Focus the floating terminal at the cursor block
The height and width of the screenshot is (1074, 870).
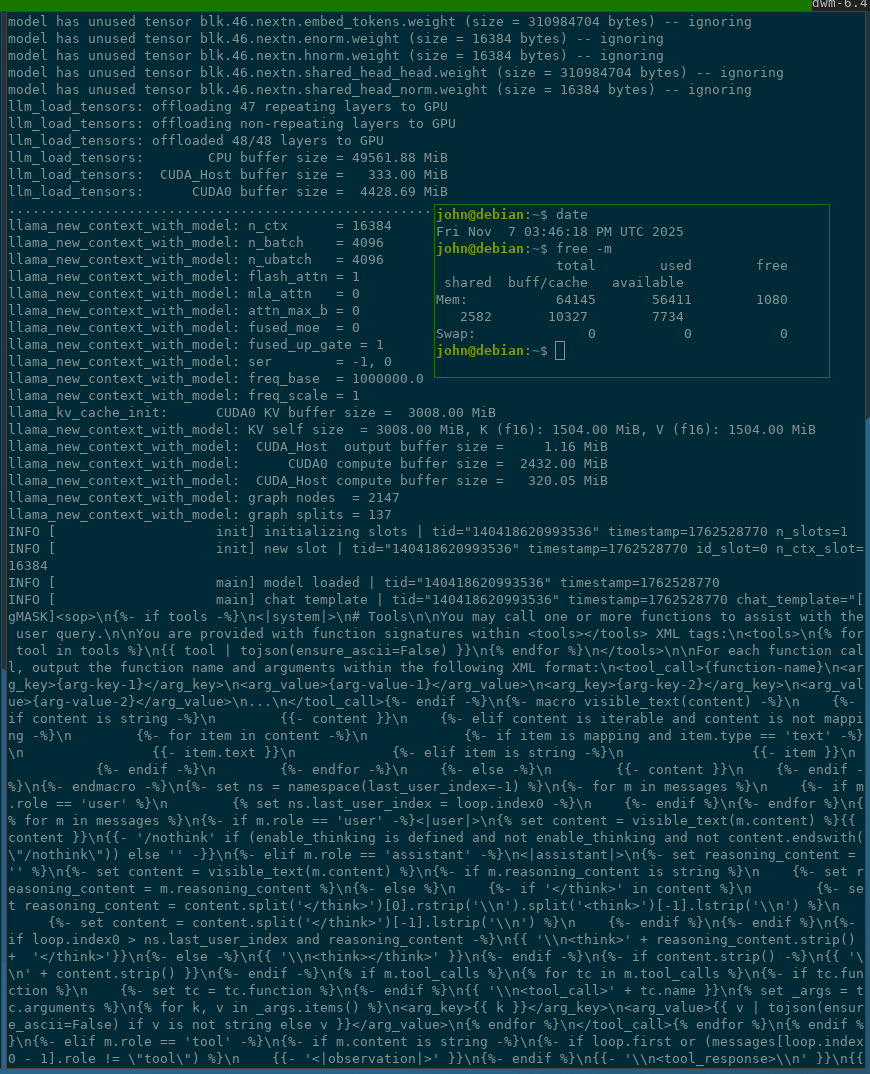pos(560,351)
